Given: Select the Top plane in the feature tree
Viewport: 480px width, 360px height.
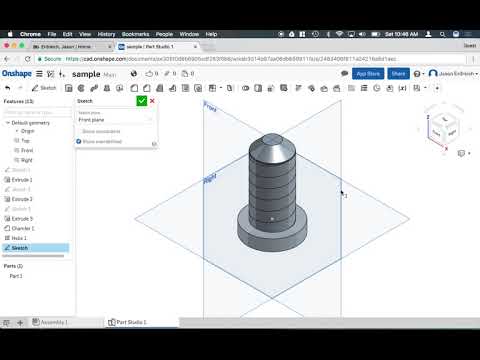Looking at the screenshot, I should (25, 141).
